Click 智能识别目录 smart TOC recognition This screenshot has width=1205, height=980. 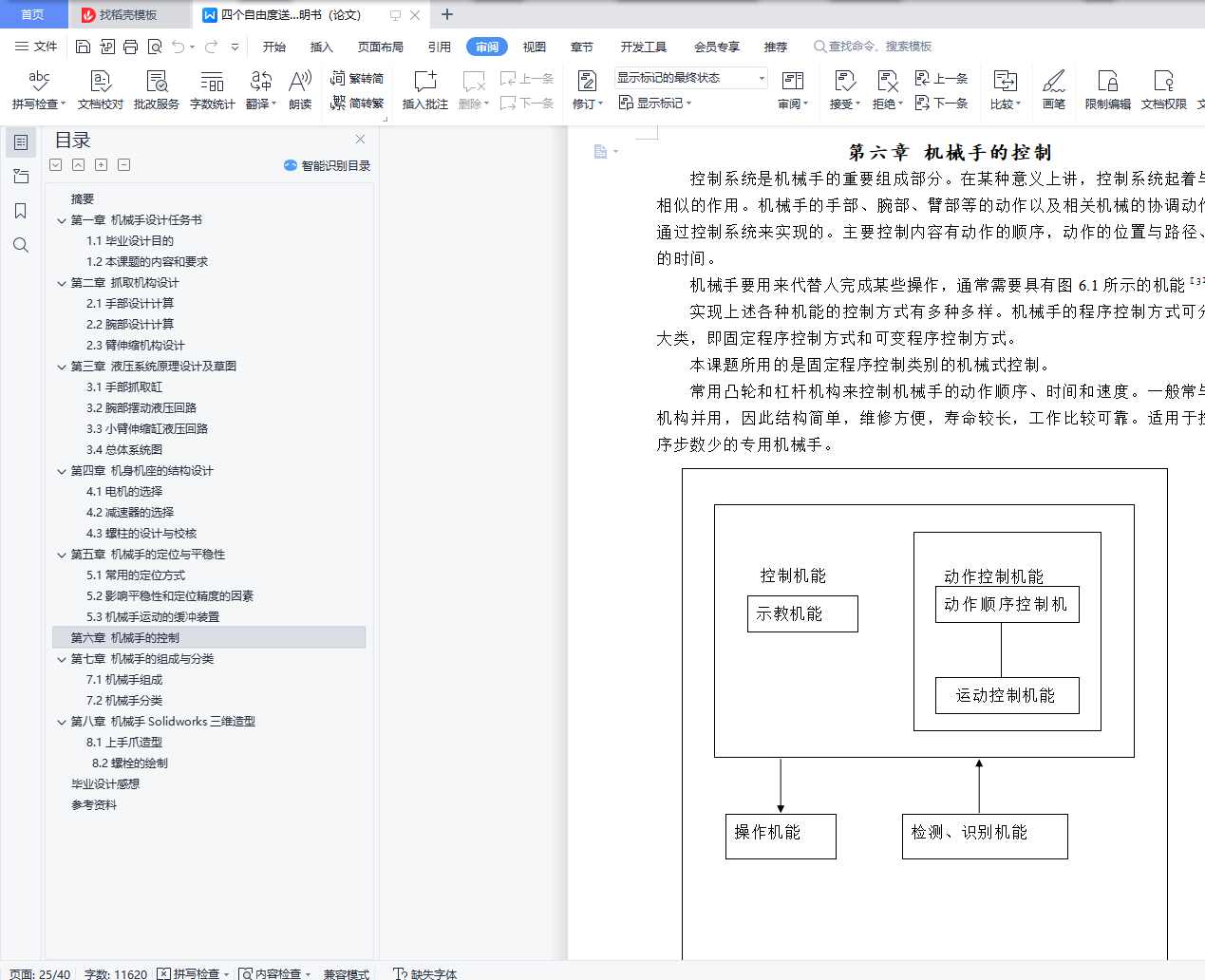click(x=327, y=165)
